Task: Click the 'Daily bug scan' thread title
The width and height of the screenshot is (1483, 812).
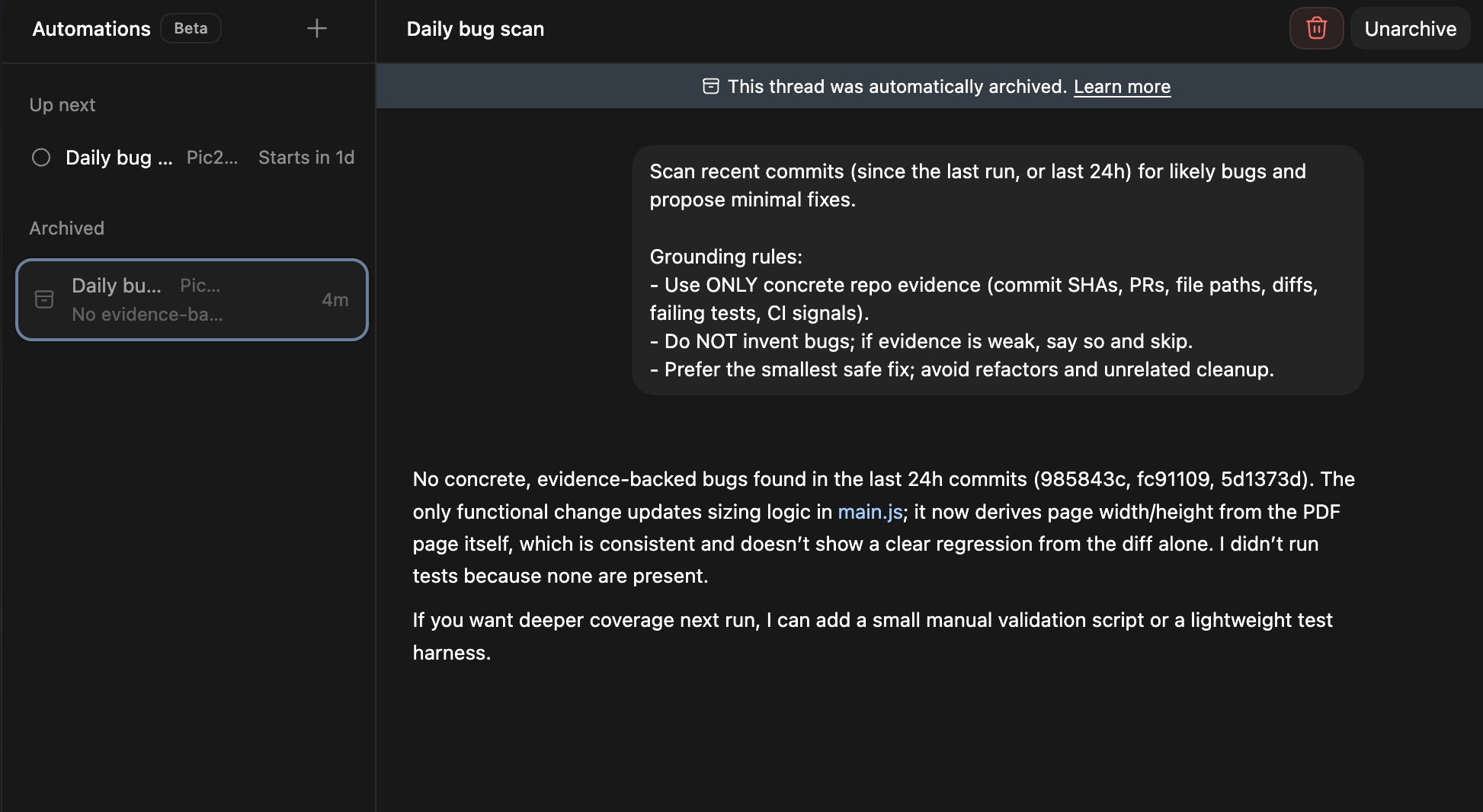Action: pos(475,29)
